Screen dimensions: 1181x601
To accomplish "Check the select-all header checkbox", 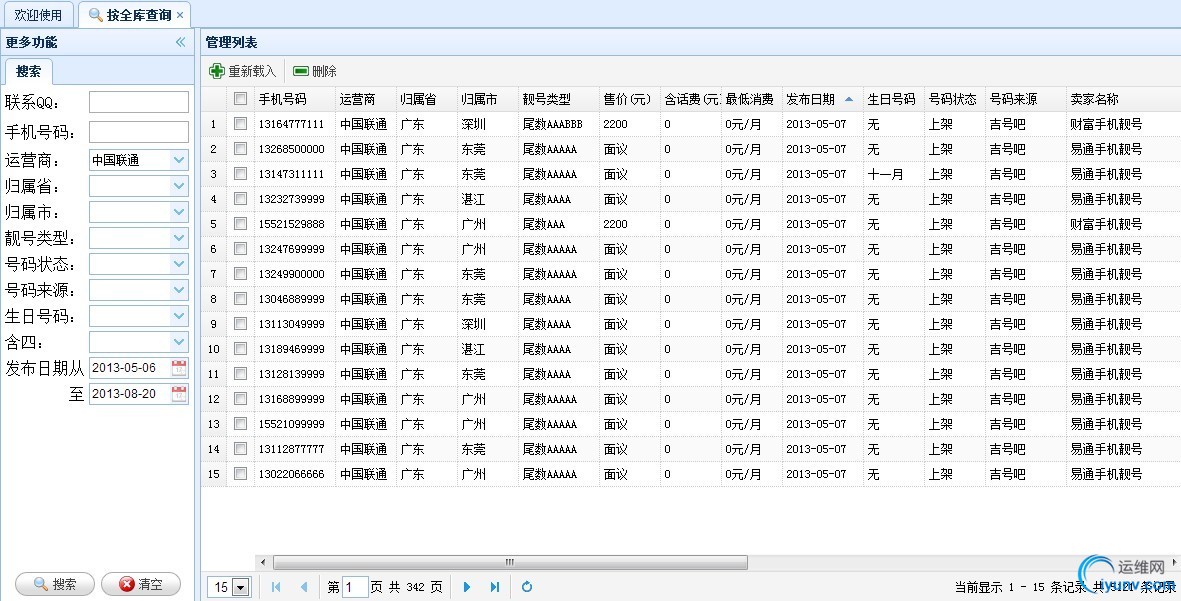I will coord(240,99).
